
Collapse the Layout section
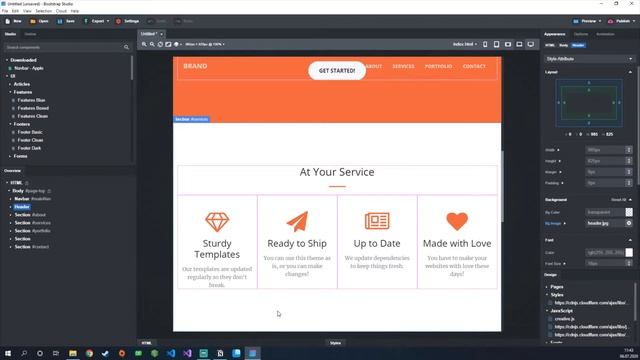click(630, 72)
